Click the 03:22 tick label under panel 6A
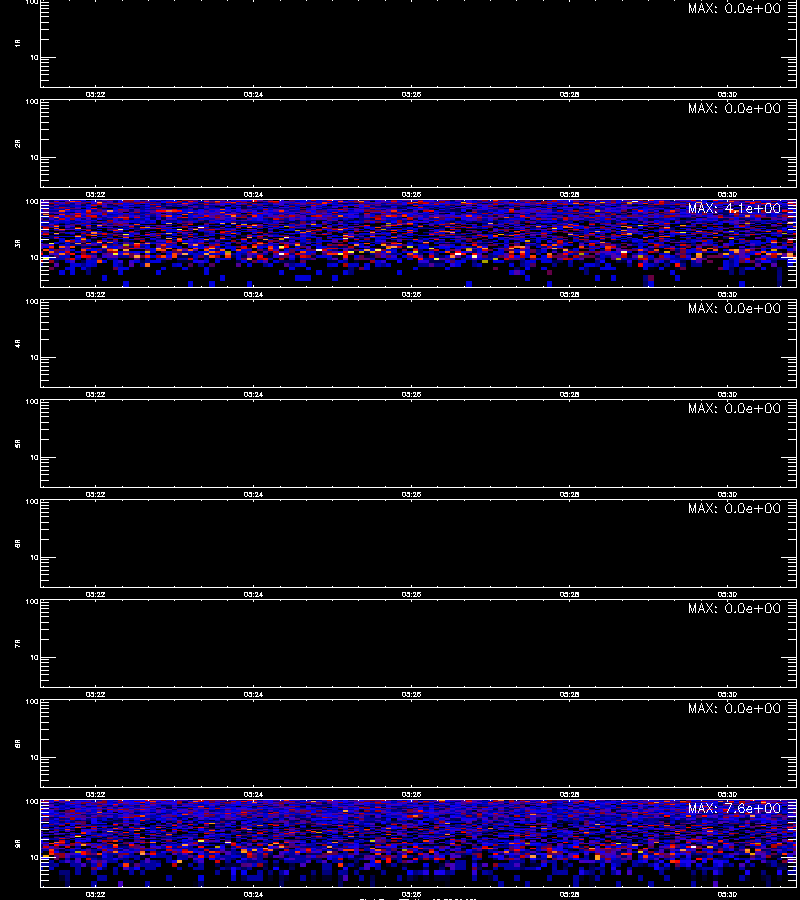This screenshot has height=900, width=800. click(x=95, y=595)
